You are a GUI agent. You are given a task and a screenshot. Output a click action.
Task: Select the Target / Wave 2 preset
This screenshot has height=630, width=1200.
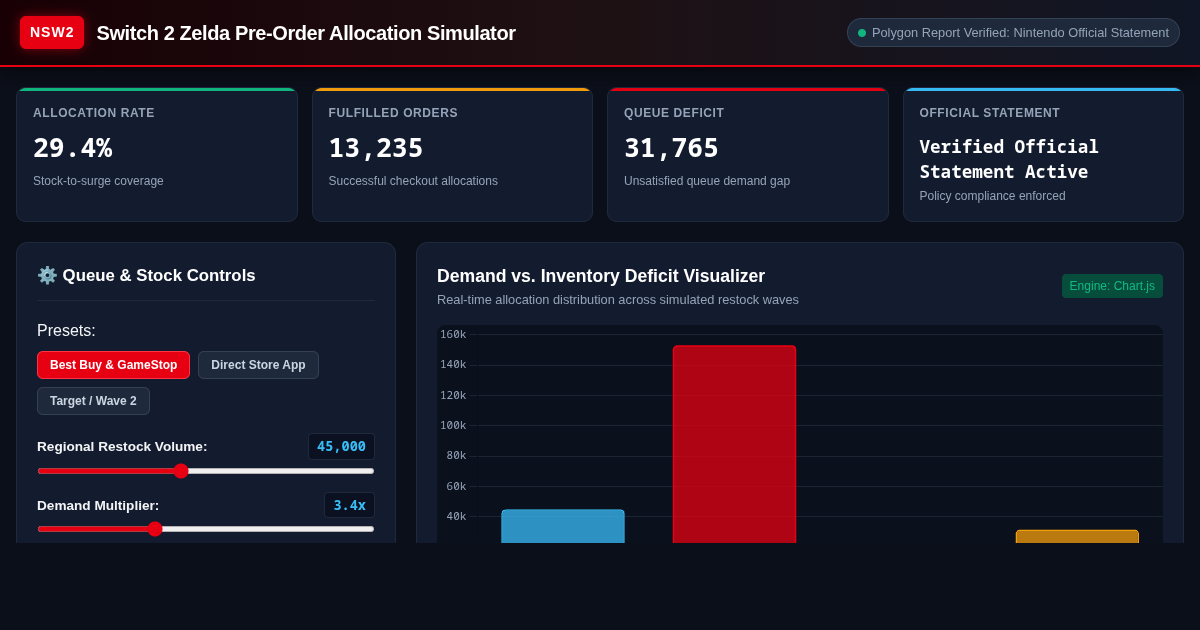tap(93, 401)
